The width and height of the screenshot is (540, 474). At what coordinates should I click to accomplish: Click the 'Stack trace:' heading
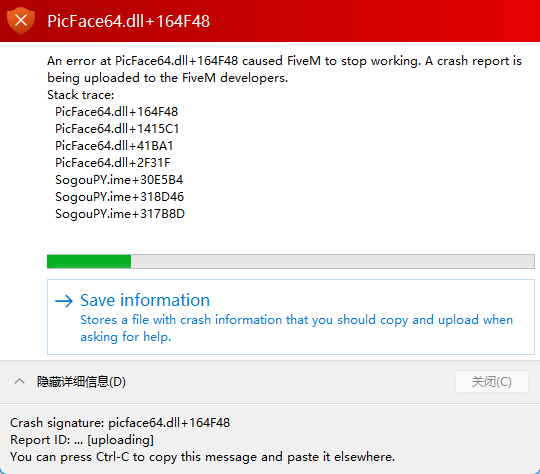pos(81,95)
